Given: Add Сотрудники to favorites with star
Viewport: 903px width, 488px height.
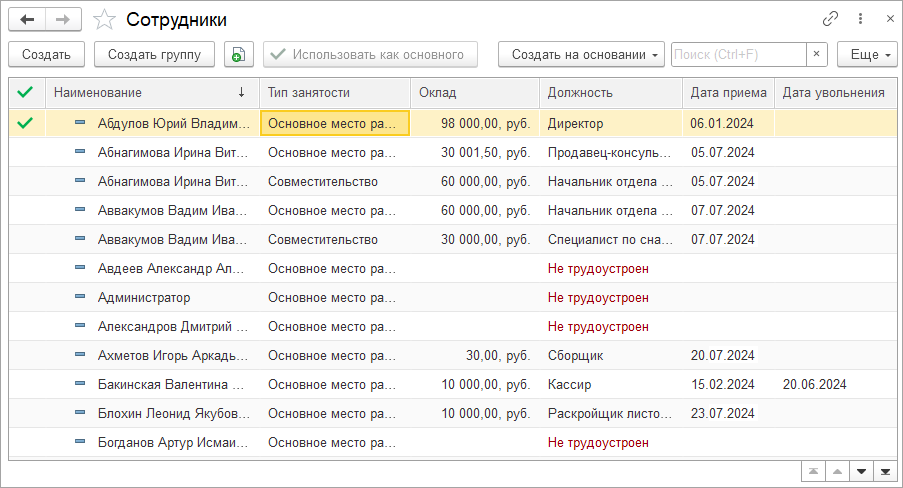Looking at the screenshot, I should pos(103,20).
